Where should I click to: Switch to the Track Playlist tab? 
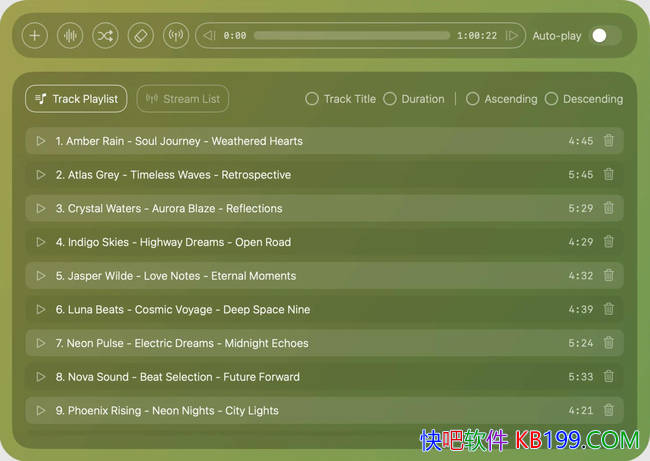point(76,99)
